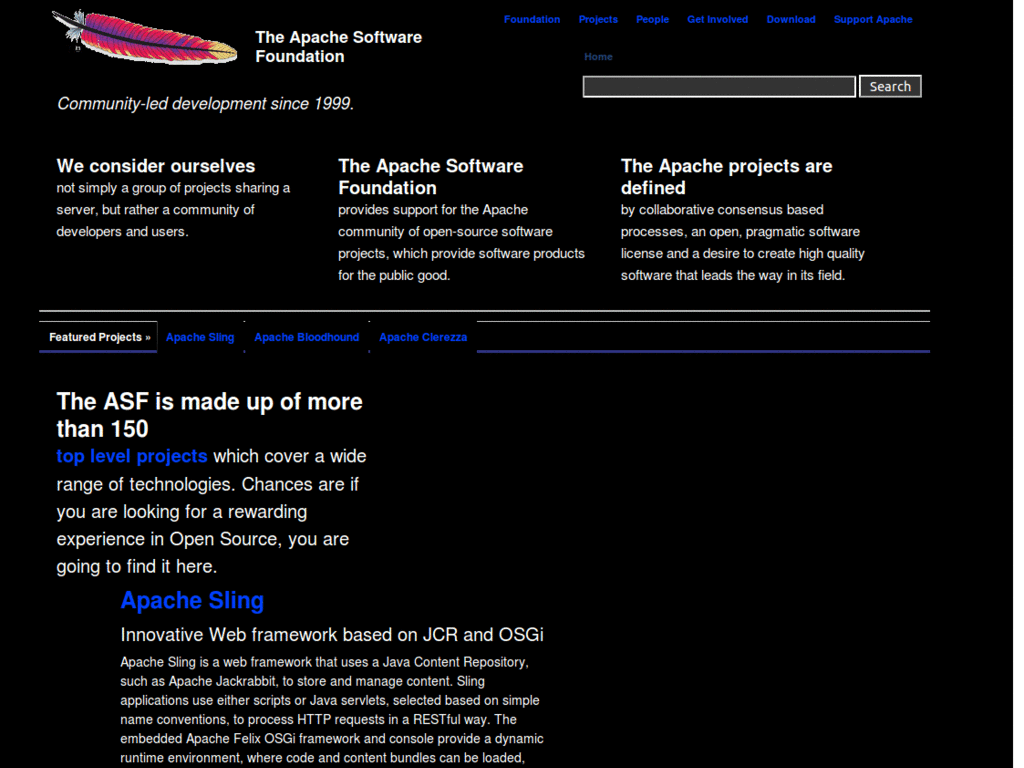Screen dimensions: 1024x768
Task: Switch to the Apache Sling tab
Action: (x=200, y=337)
